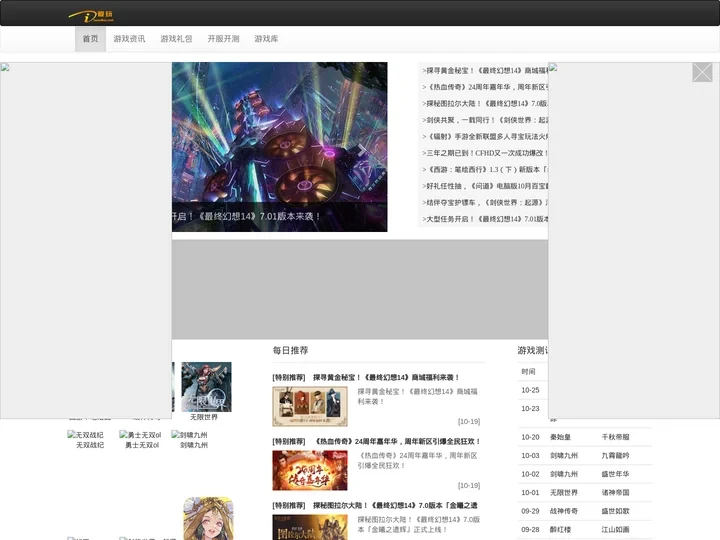Image resolution: width=720 pixels, height=540 pixels.
Task: Open the 无双战纪 text link
Action: click(x=90, y=445)
